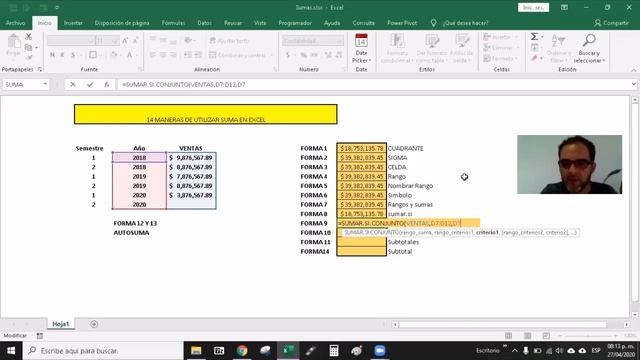Switch to the Fórmulas tab

(x=173, y=23)
